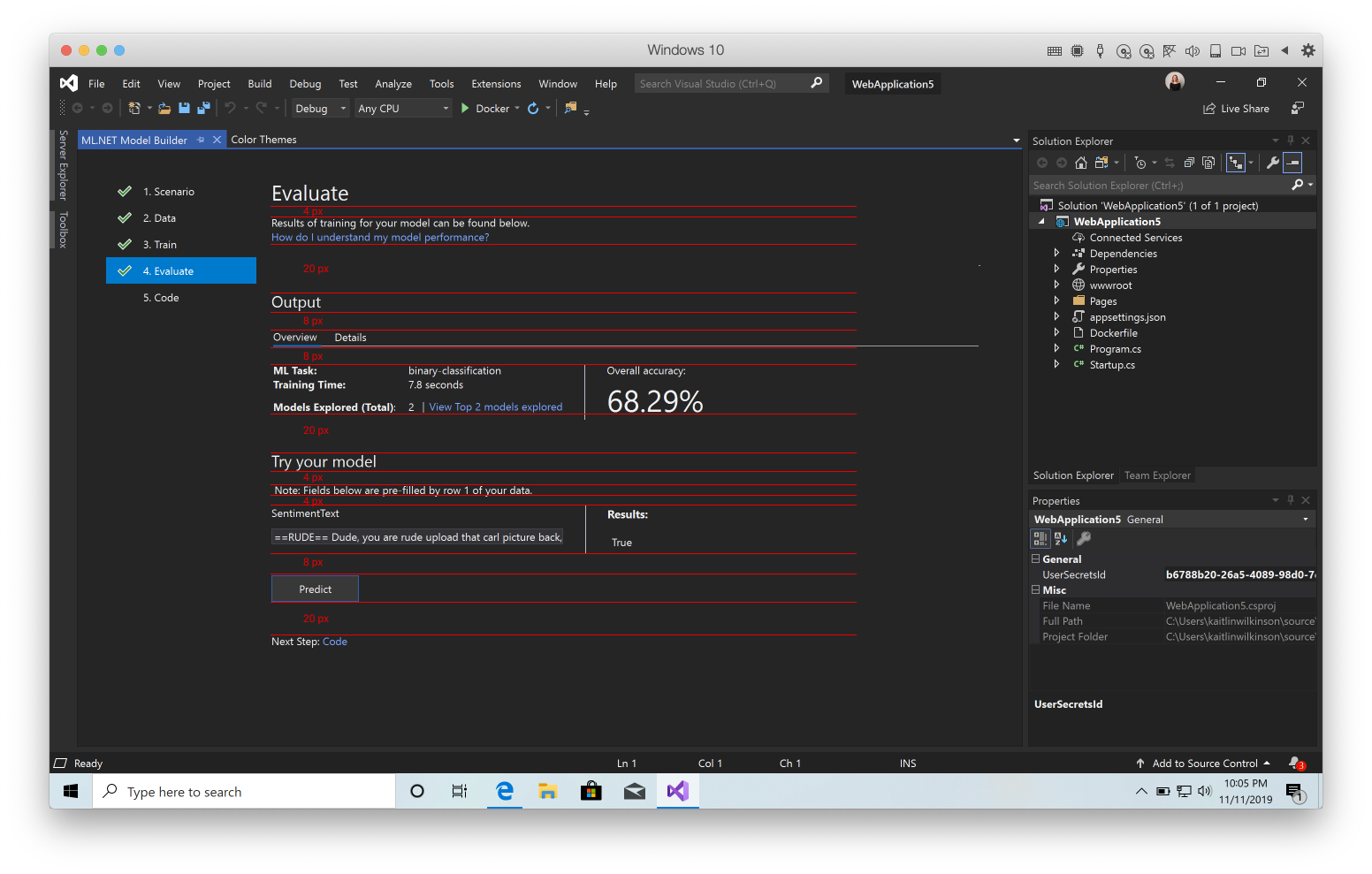Expand the Pages folder node

(1056, 301)
